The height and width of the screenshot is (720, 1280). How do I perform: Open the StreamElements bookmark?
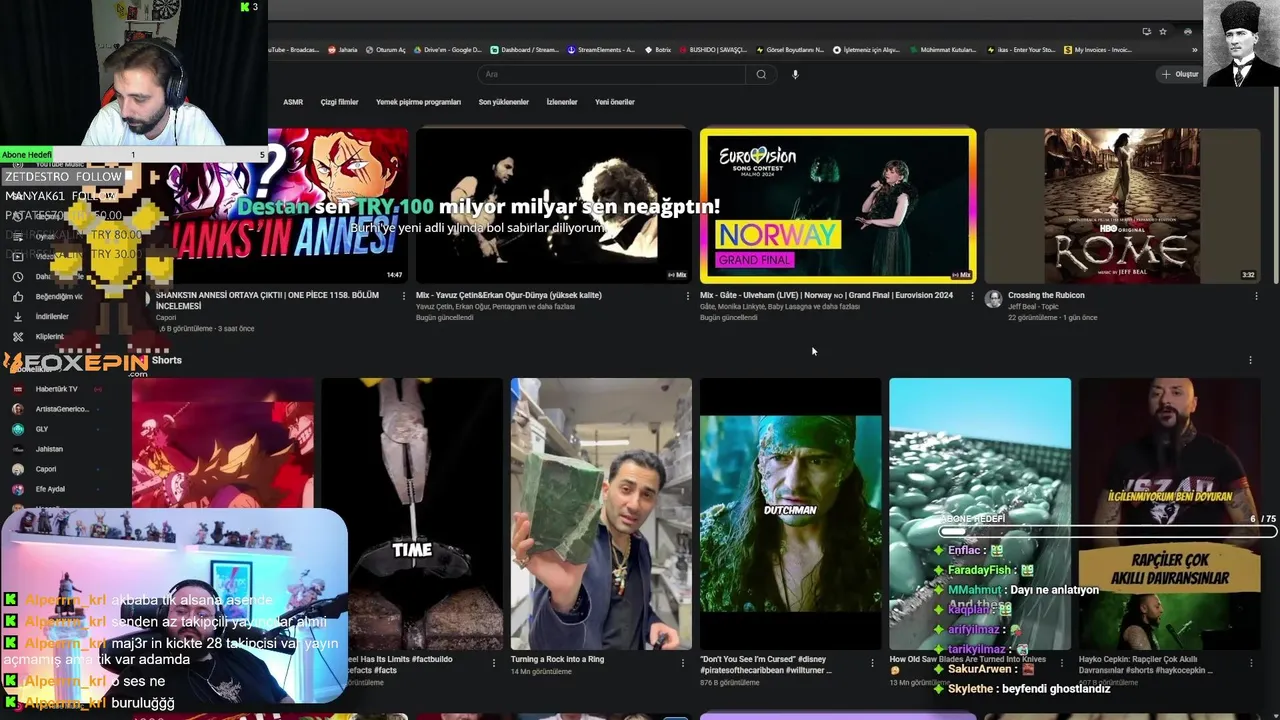[600, 50]
